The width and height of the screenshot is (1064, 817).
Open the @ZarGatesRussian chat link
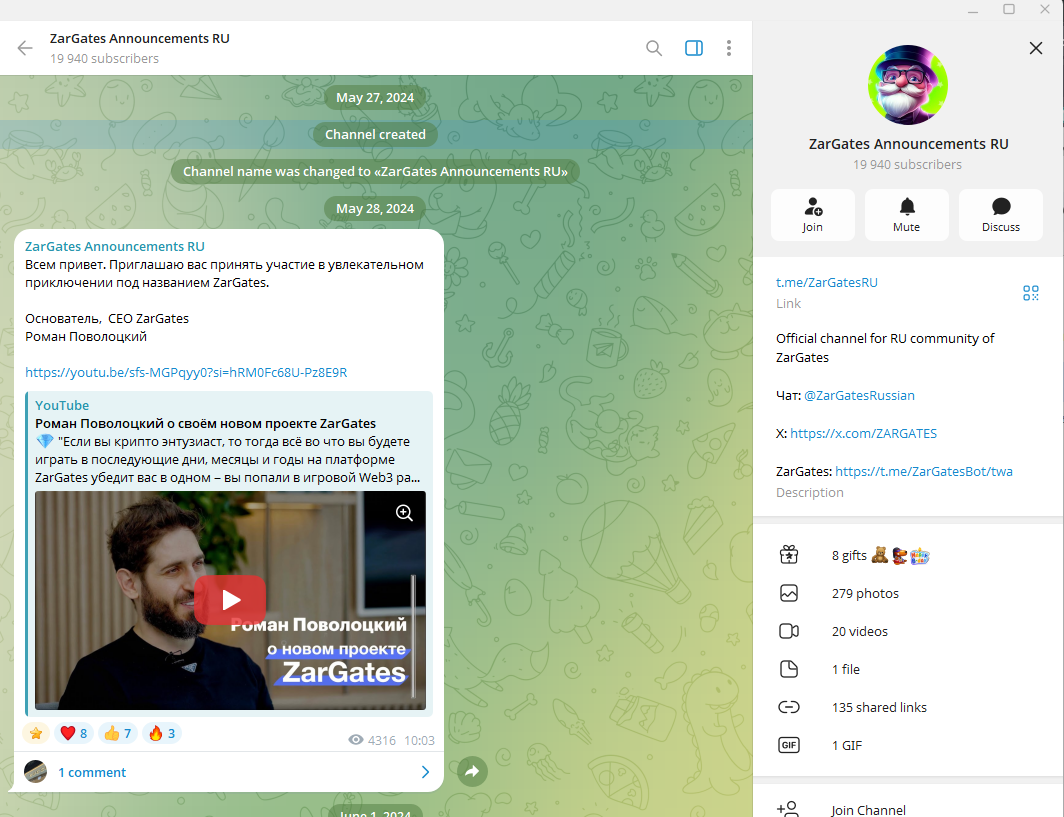(859, 395)
